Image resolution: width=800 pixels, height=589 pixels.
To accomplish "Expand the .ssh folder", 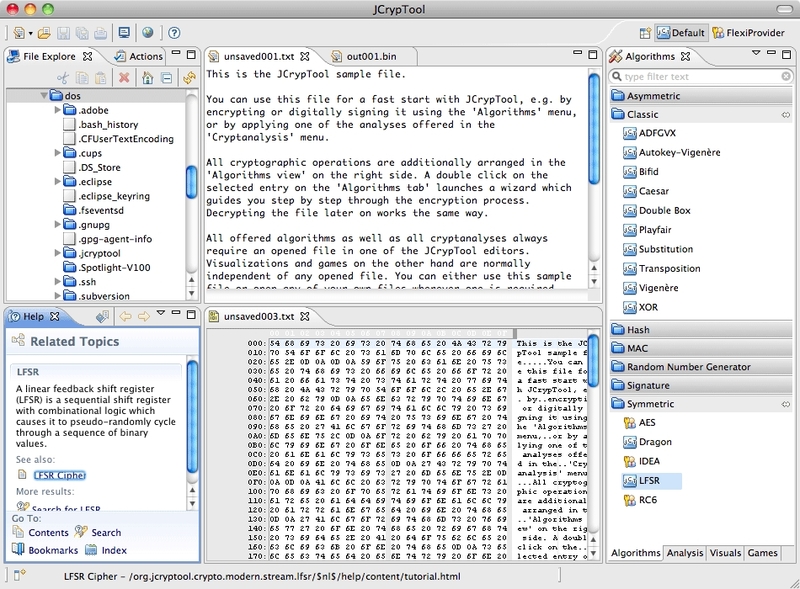I will [58, 281].
